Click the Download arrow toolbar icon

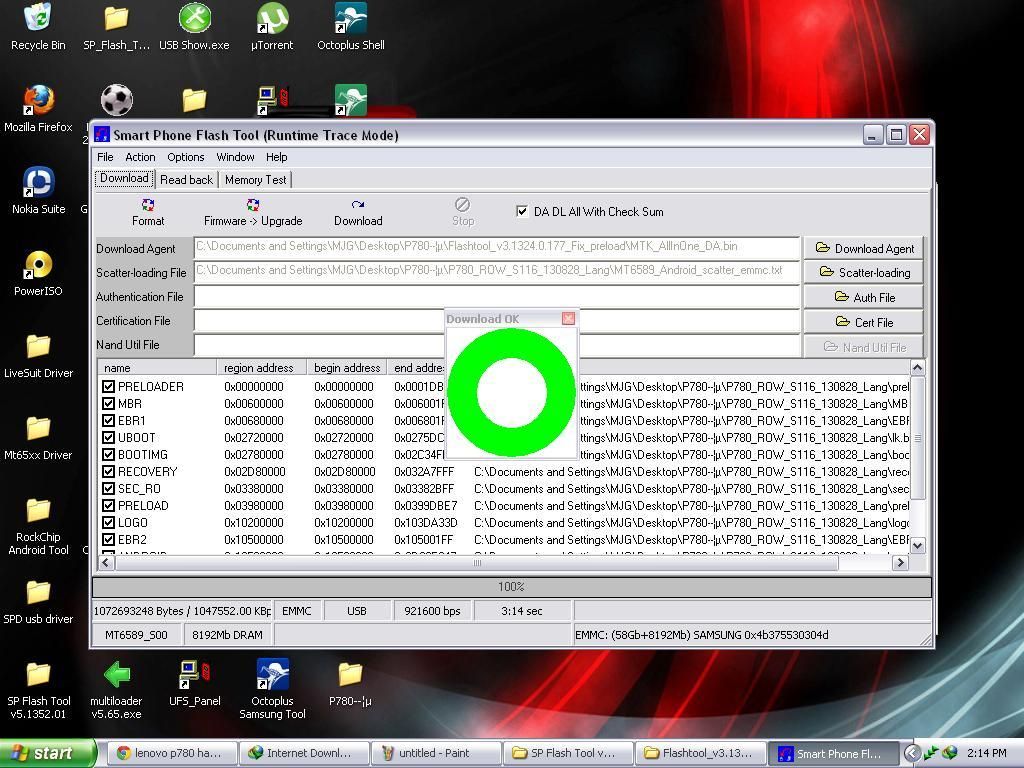coord(358,205)
